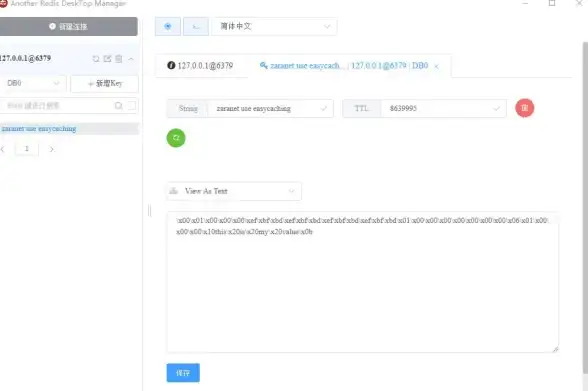Click the sidebar resize handle
Image resolution: width=588 pixels, height=391 pixels.
click(x=150, y=211)
